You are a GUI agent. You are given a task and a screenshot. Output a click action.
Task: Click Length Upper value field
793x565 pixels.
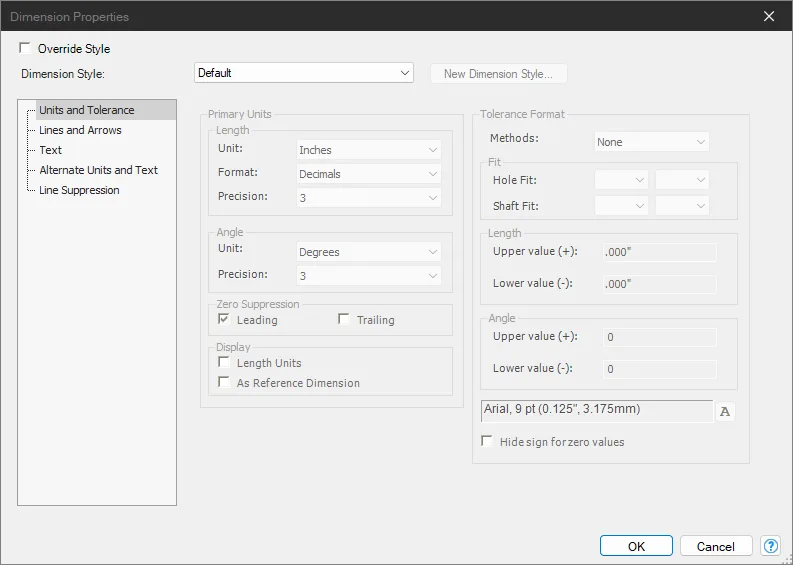click(x=659, y=252)
